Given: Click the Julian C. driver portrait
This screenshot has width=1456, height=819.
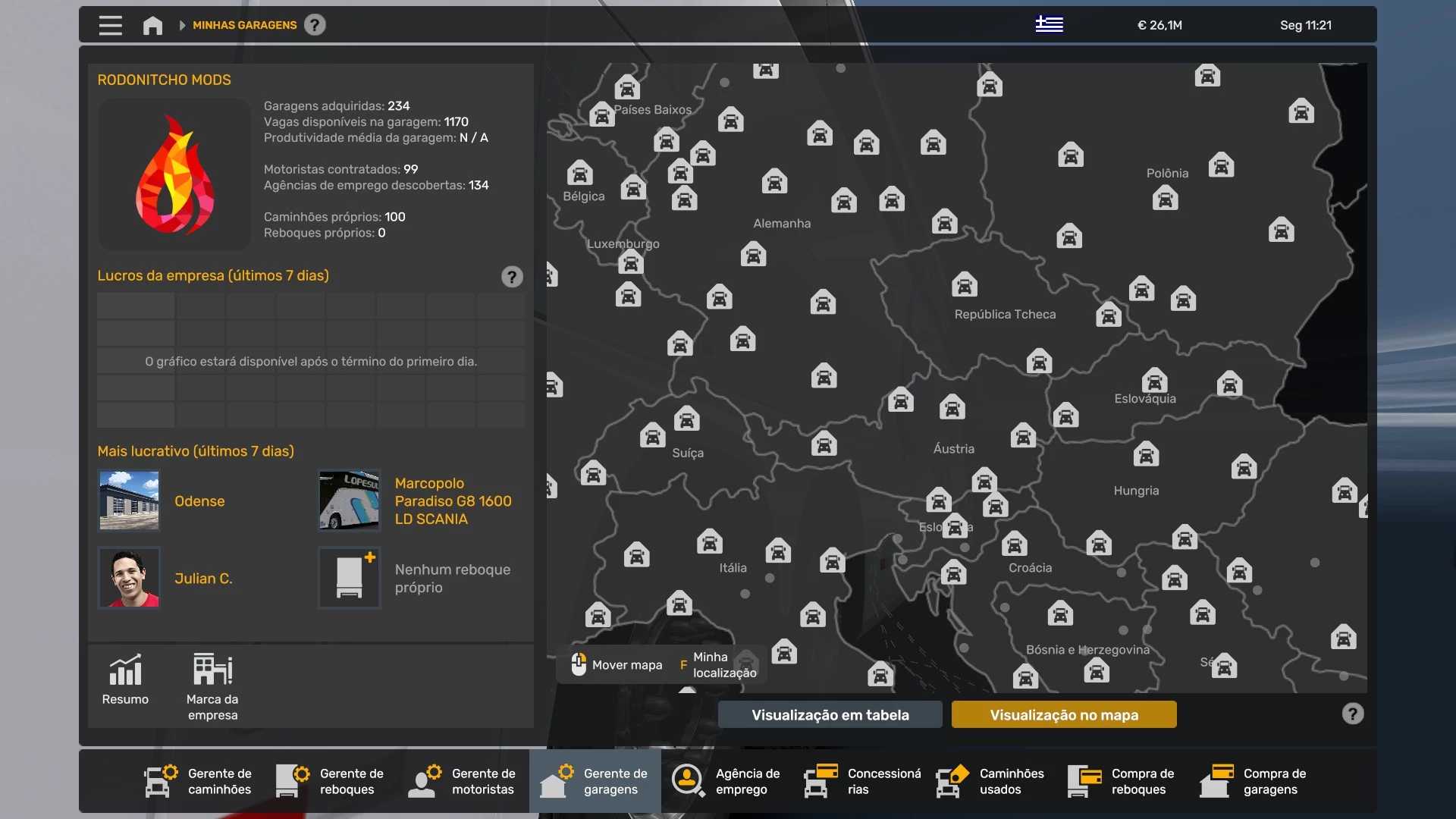Looking at the screenshot, I should pyautogui.click(x=129, y=578).
